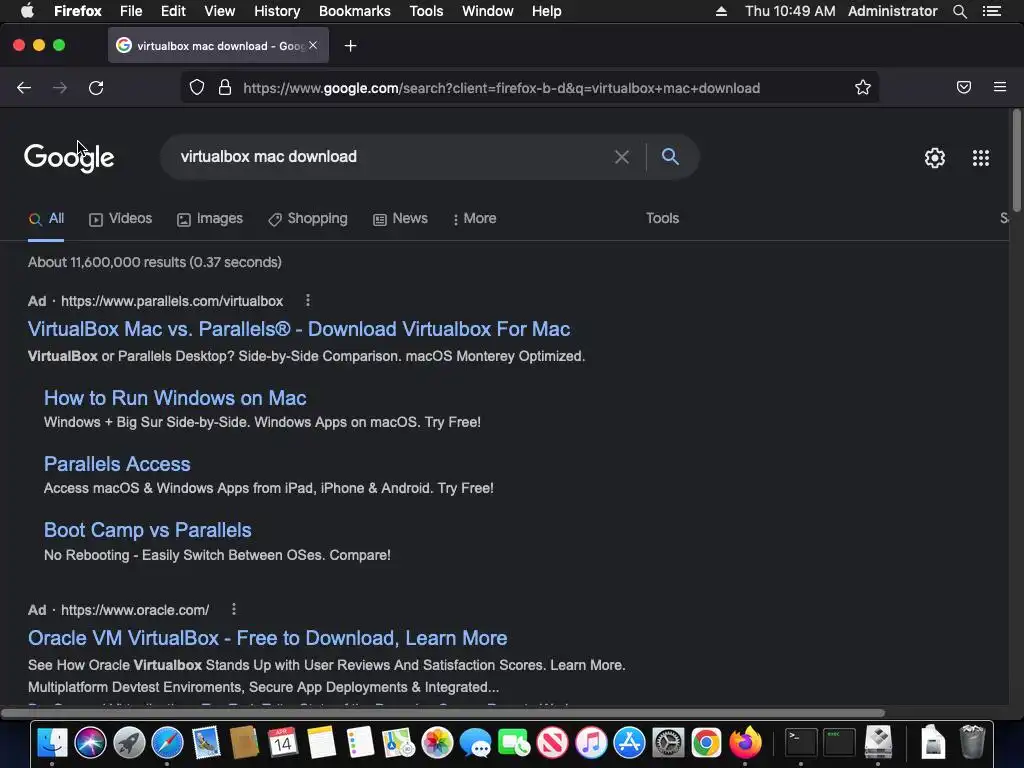Open Spotlight search in menu bar

[x=959, y=11]
